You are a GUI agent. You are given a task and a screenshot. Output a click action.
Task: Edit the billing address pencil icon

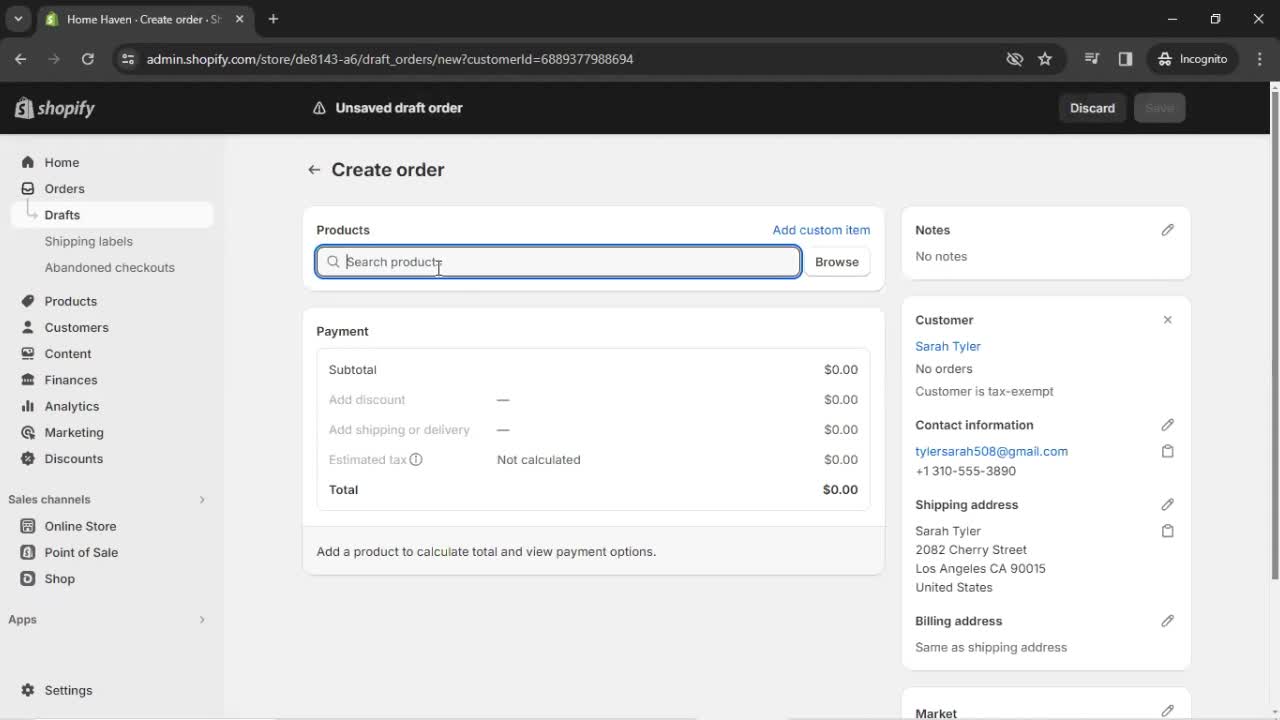click(1167, 621)
